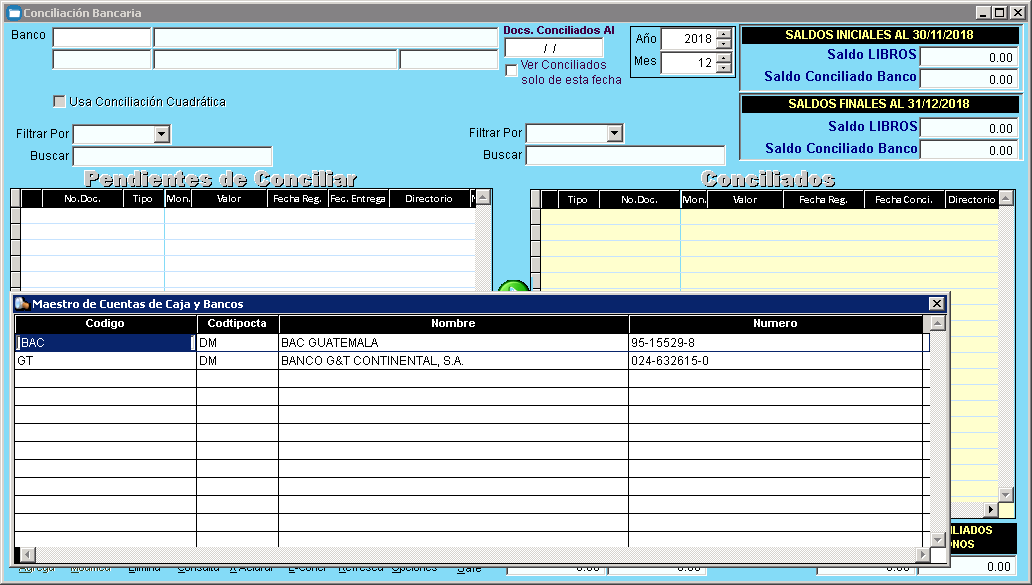Toggle Ver Conciliados solo de esta fecha
1032x585 pixels.
click(512, 70)
